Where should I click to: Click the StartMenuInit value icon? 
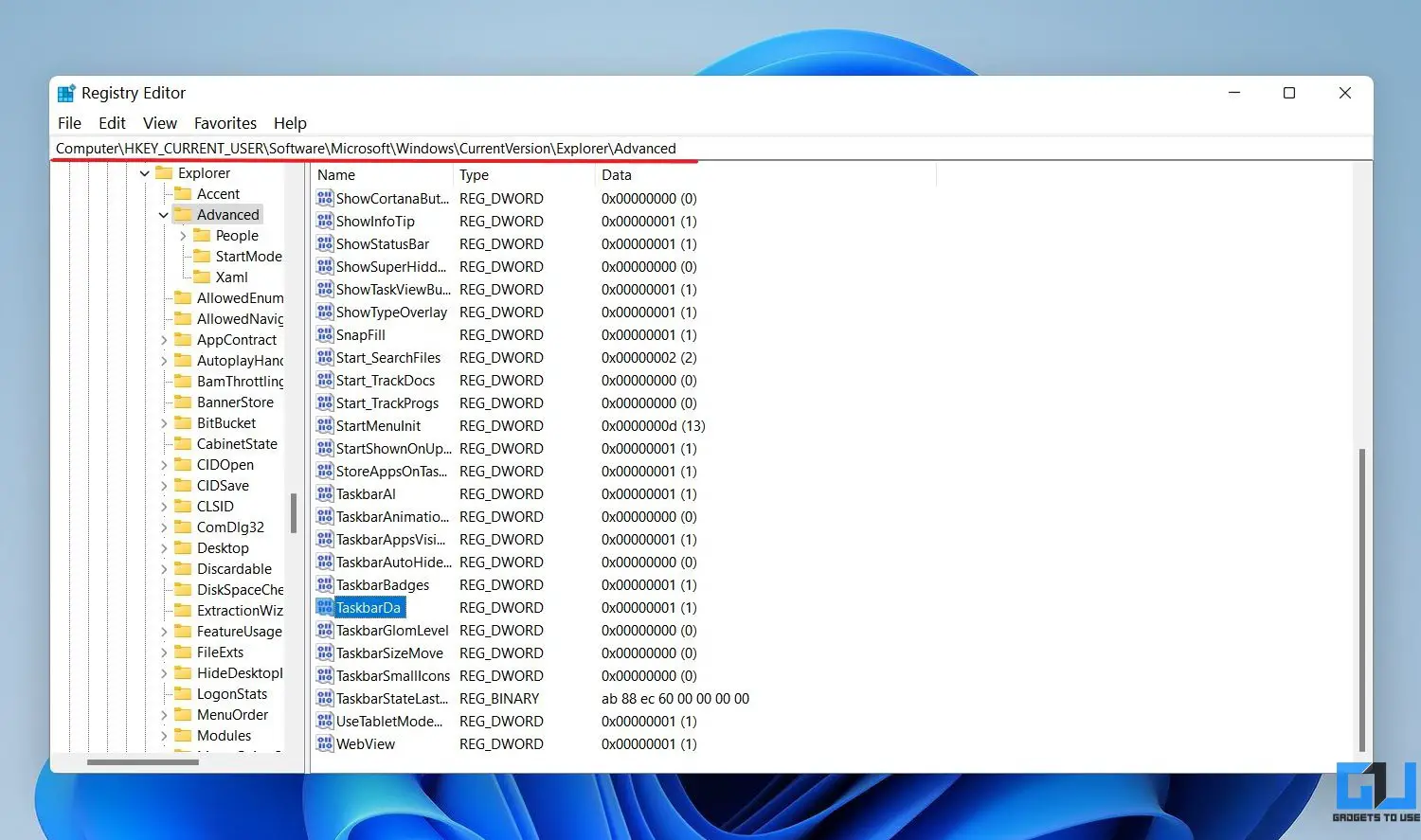[x=325, y=425]
